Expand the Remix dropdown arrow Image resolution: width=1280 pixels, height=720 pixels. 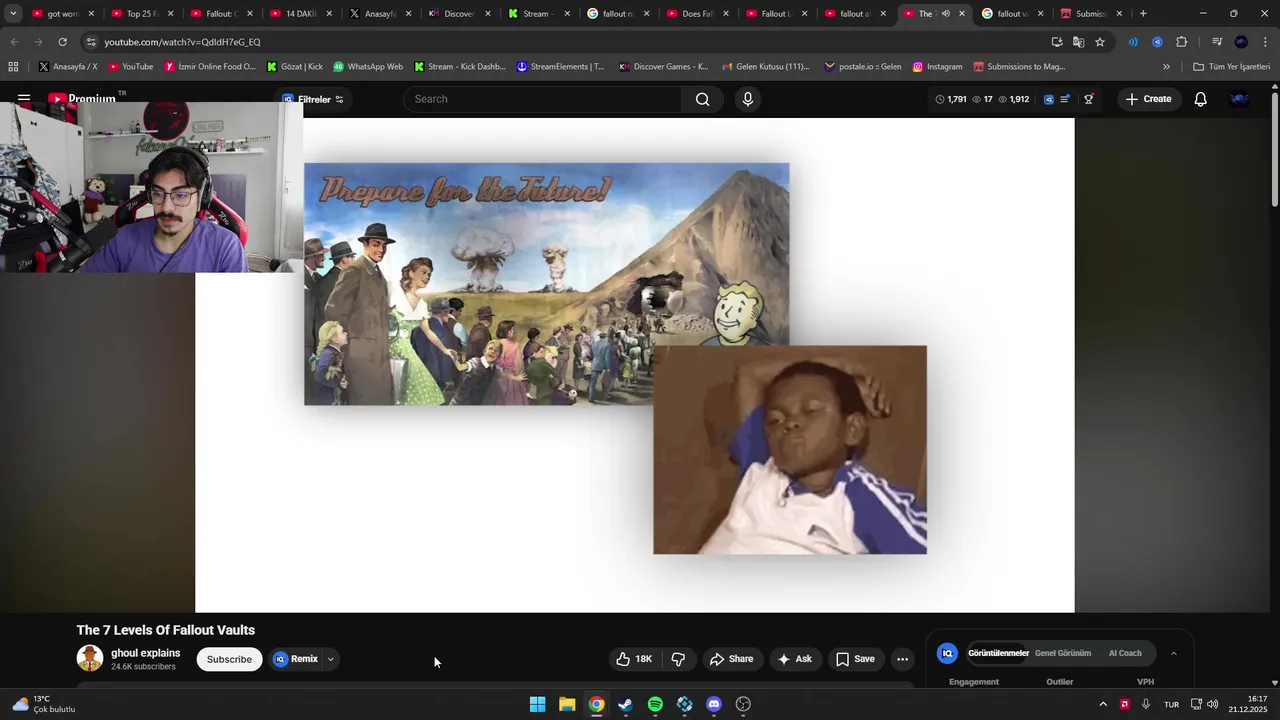pyautogui.click(x=330, y=659)
